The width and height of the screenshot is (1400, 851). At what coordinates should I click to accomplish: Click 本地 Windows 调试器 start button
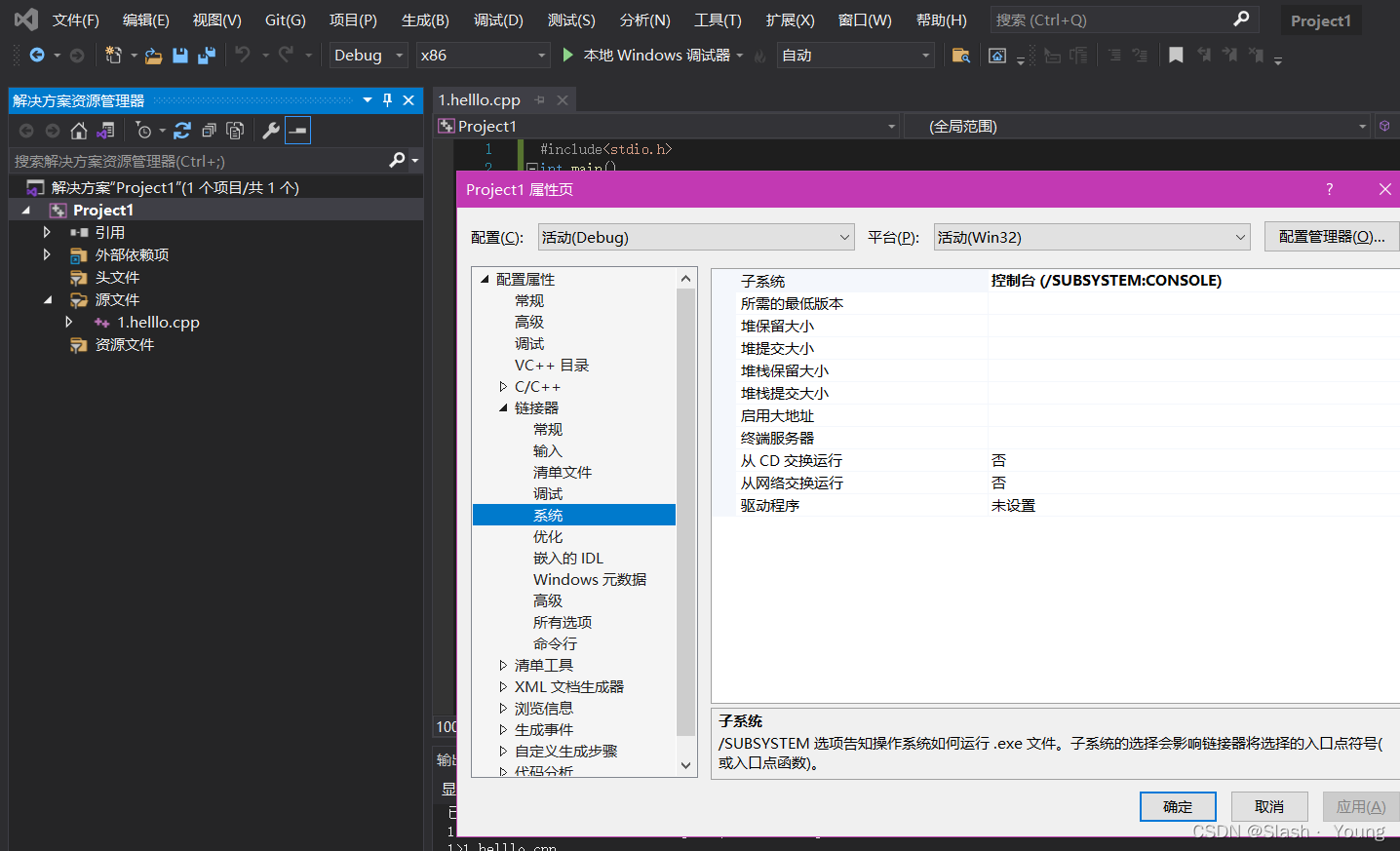click(652, 56)
